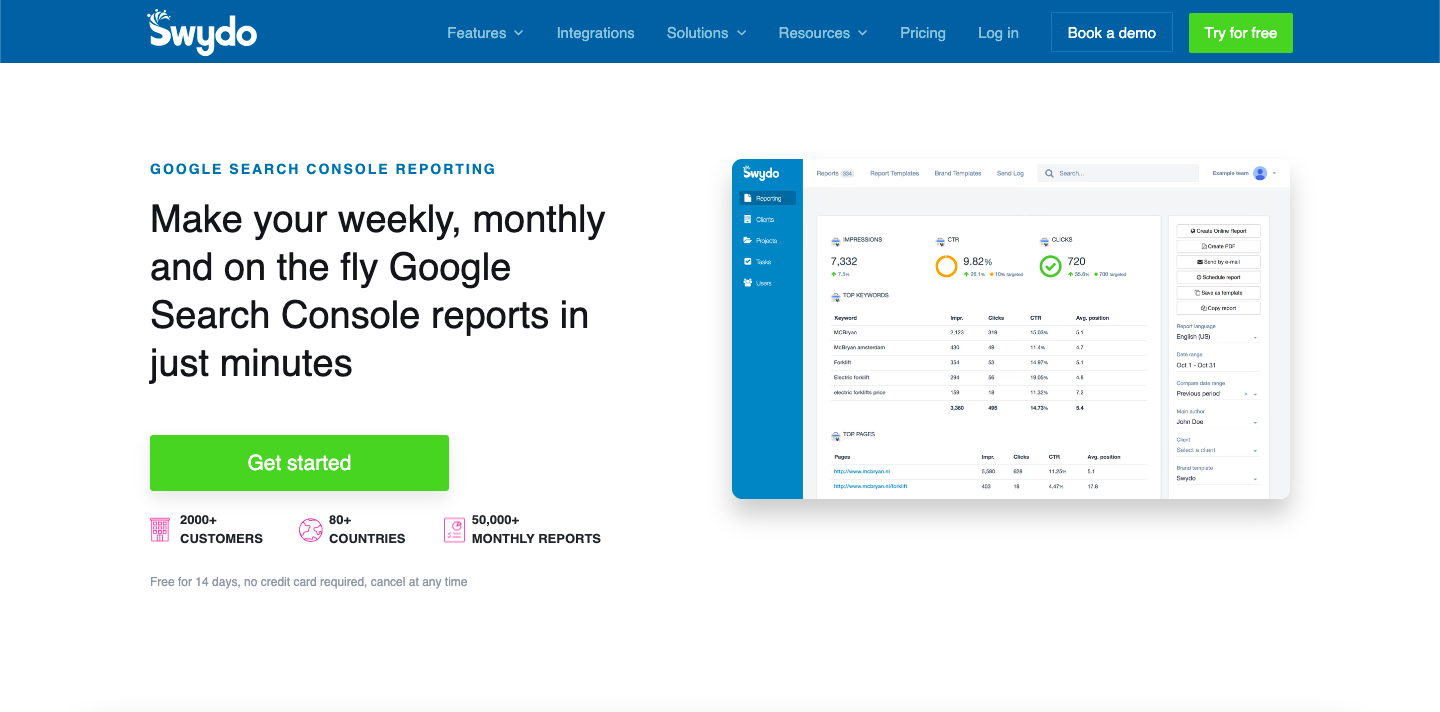Click the Swydo logo in header
1440x712 pixels.
tap(202, 32)
